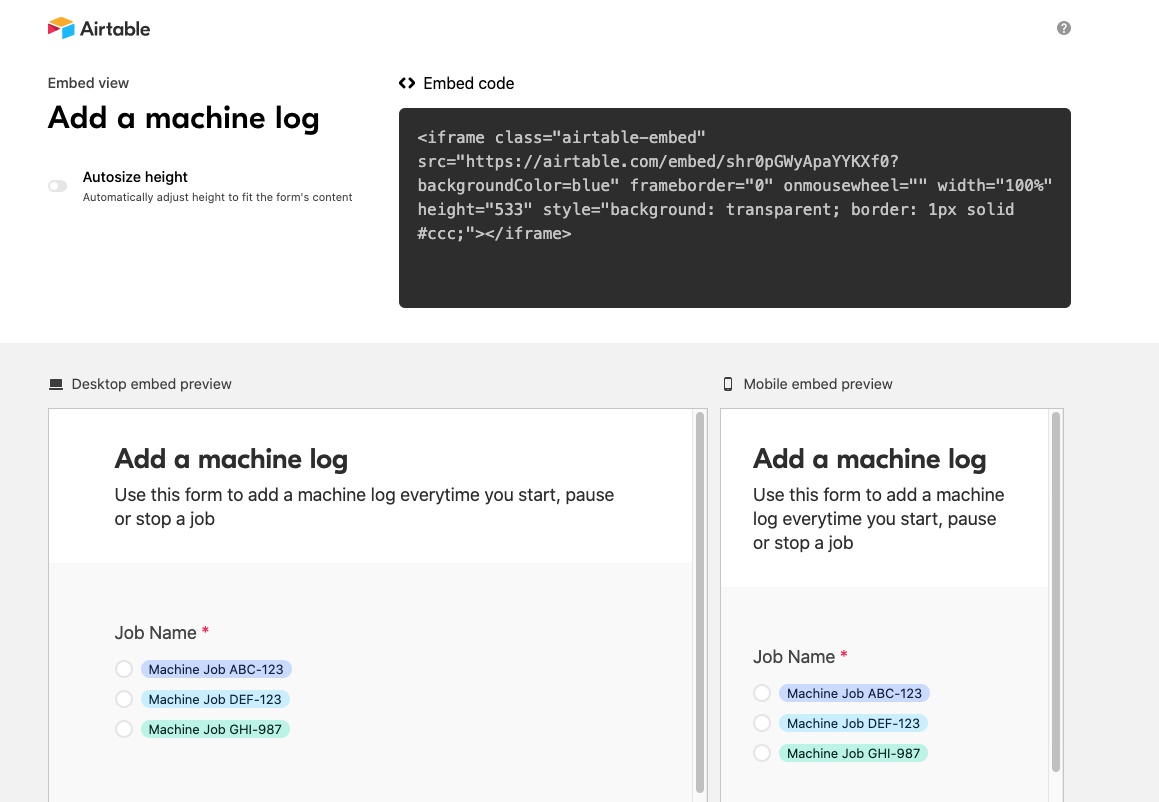Toggle the Autosize height switch

click(x=58, y=186)
